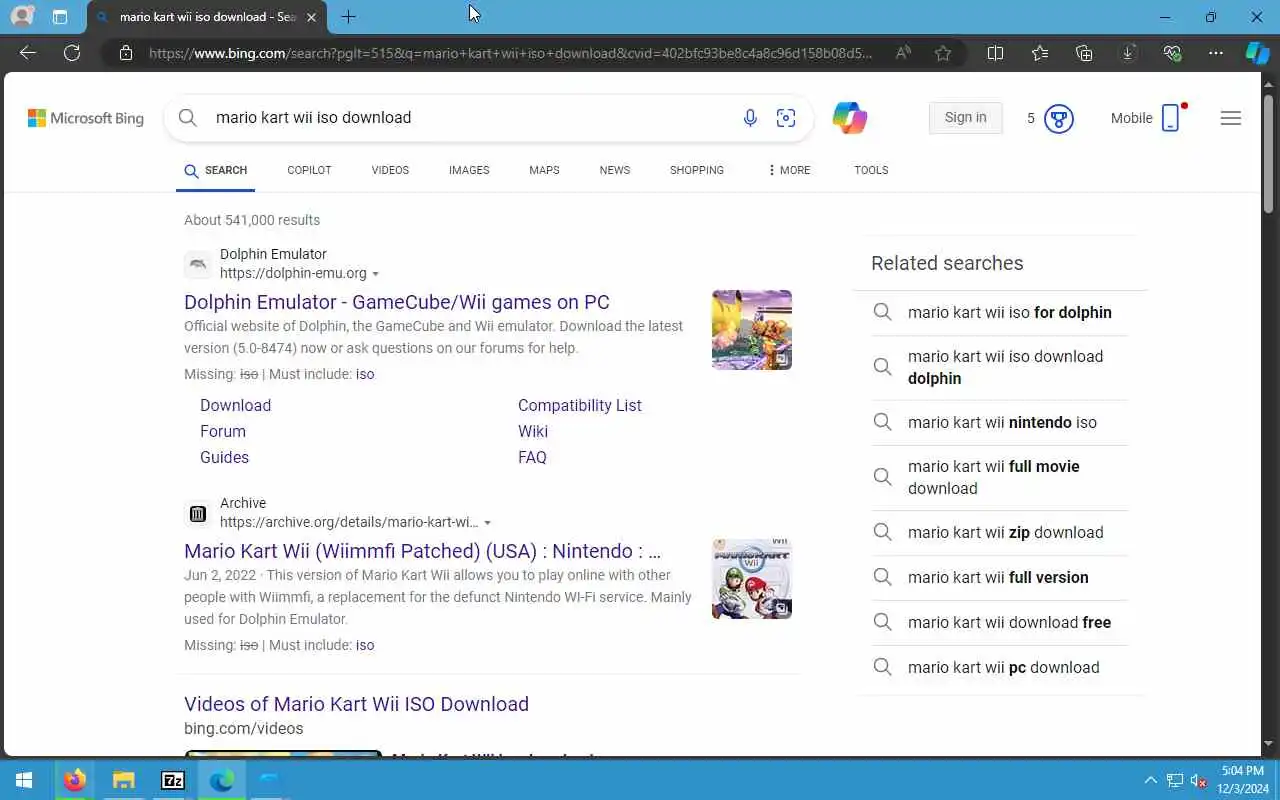
Task: Click the Dolphin Emulator result thumbnail
Action: pos(752,330)
